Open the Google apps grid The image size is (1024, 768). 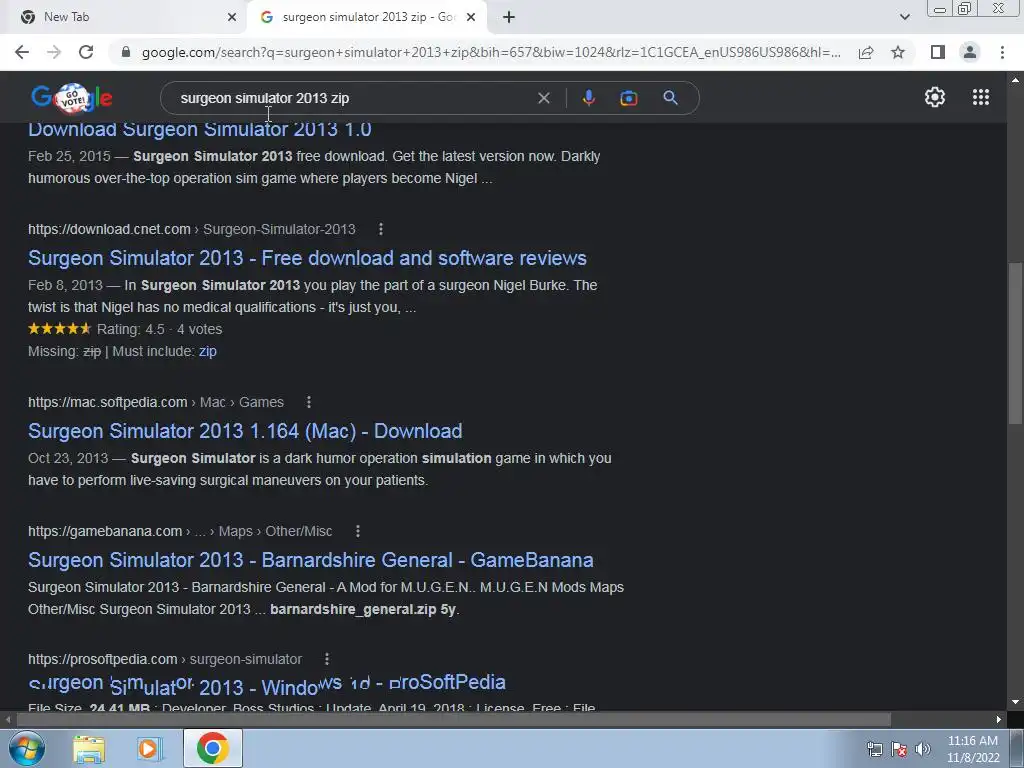tap(980, 97)
